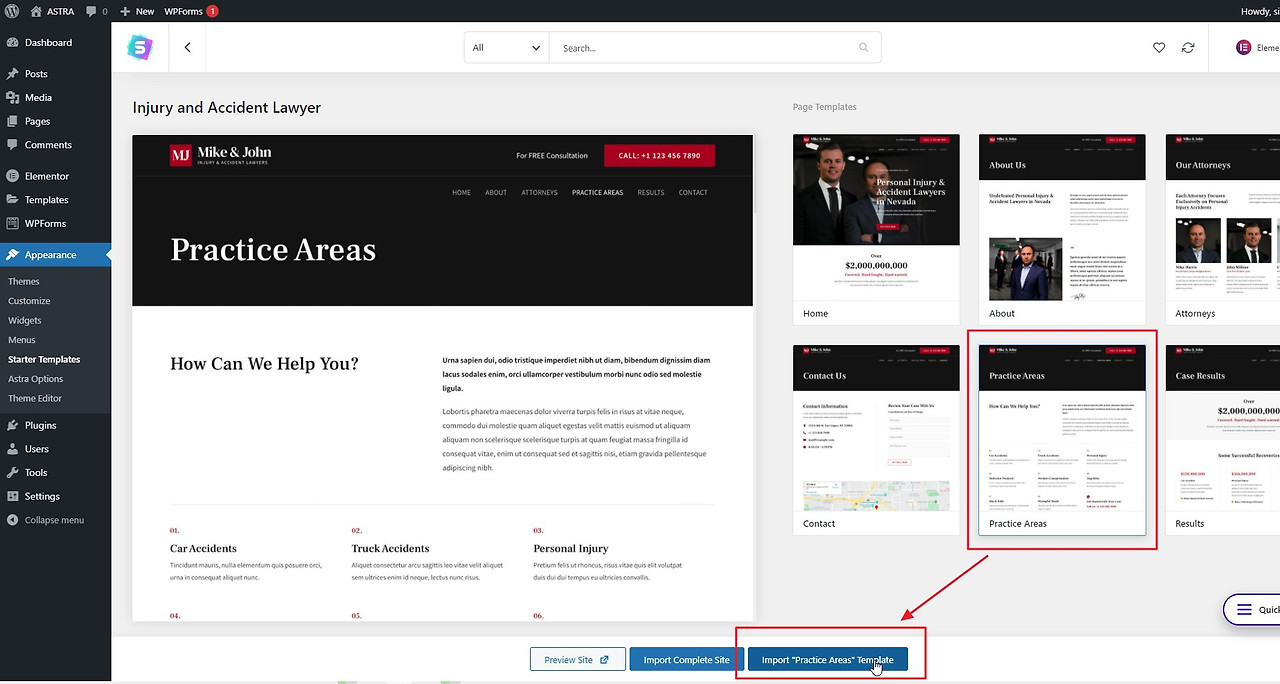Click RESULTS in the preview navigation

click(x=650, y=192)
